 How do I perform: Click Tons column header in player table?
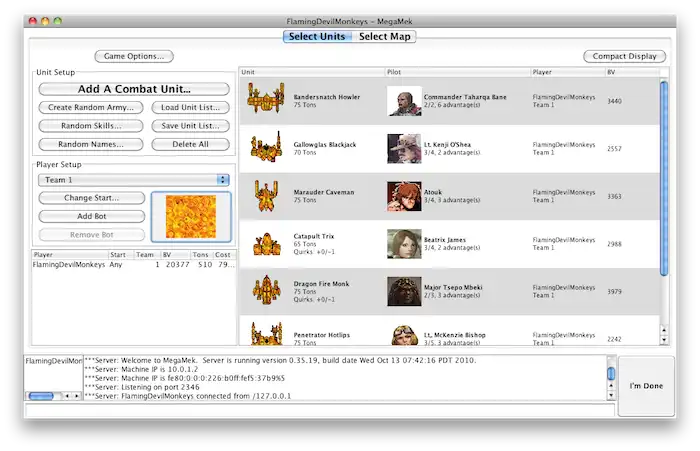click(x=201, y=255)
